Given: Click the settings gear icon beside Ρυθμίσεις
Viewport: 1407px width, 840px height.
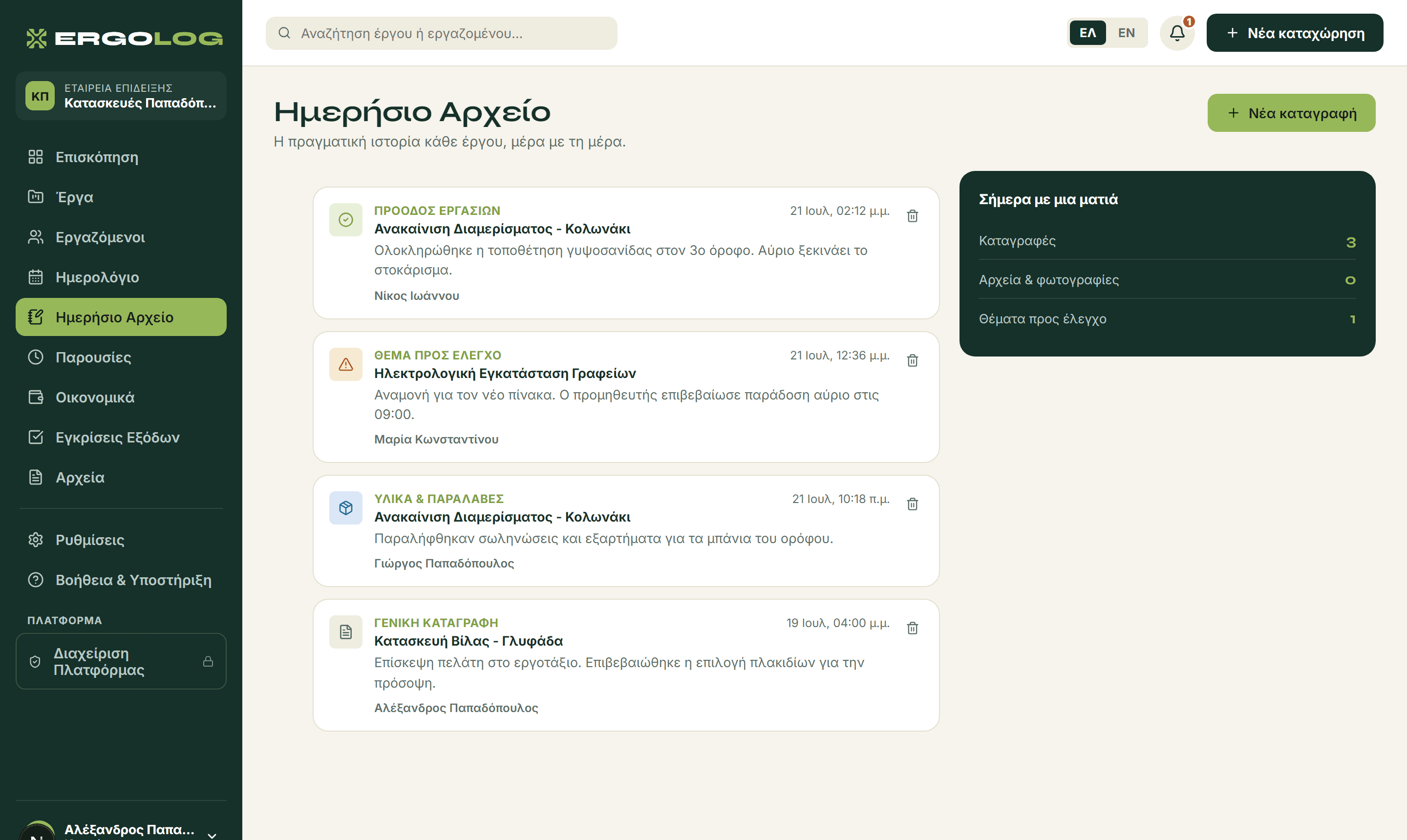Looking at the screenshot, I should coord(36,540).
